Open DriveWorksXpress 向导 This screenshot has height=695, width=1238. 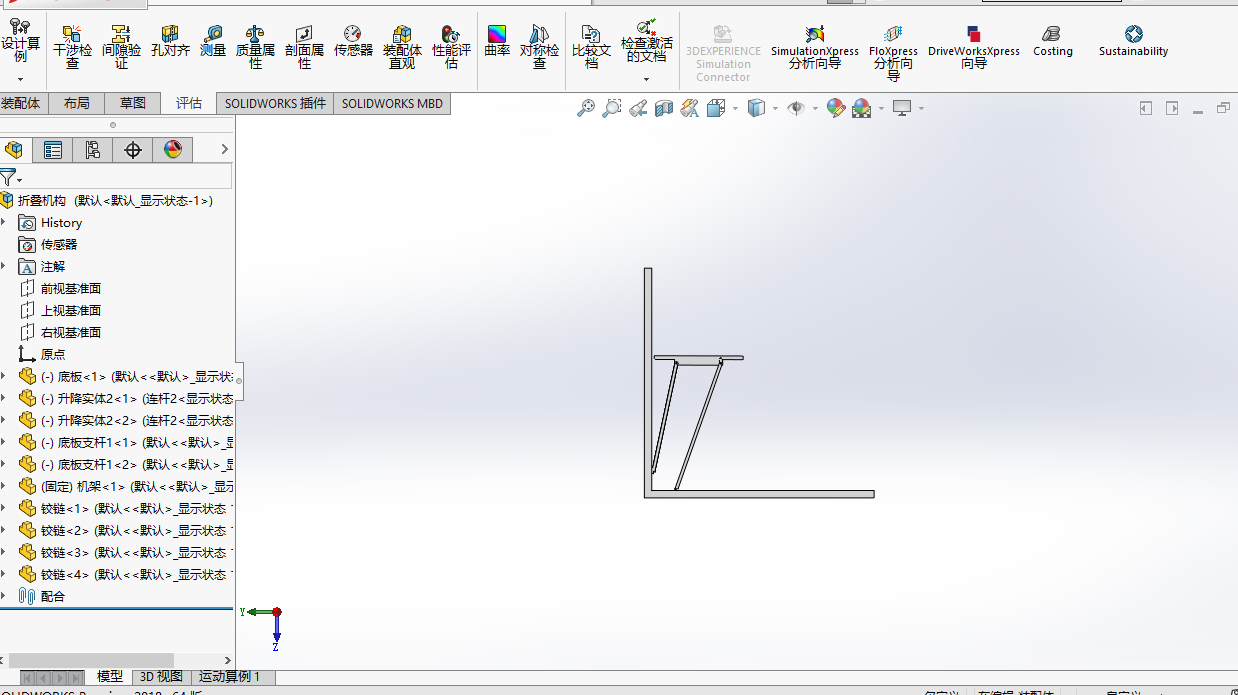point(974,47)
